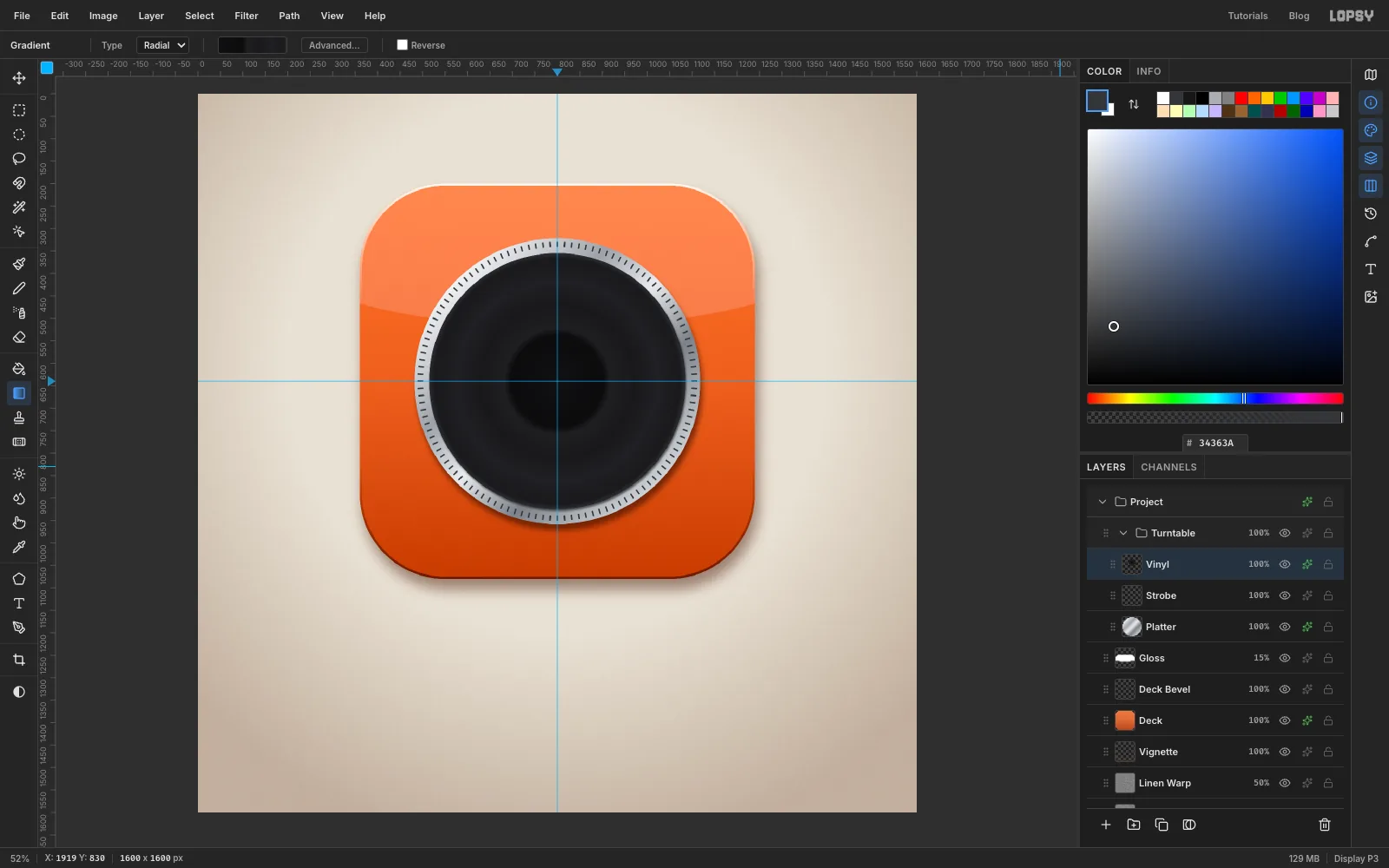Select the Paint Bucket tool

point(19,369)
